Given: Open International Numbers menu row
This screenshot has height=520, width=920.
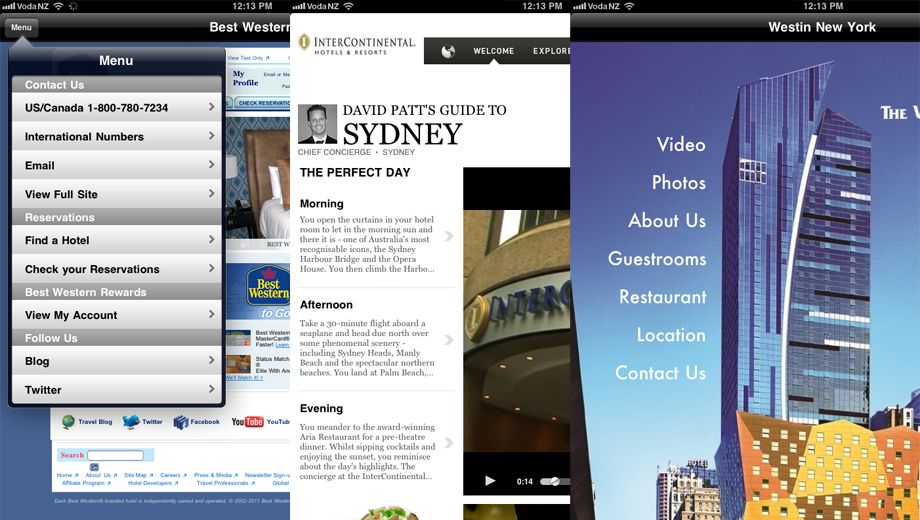Looking at the screenshot, I should tap(117, 136).
